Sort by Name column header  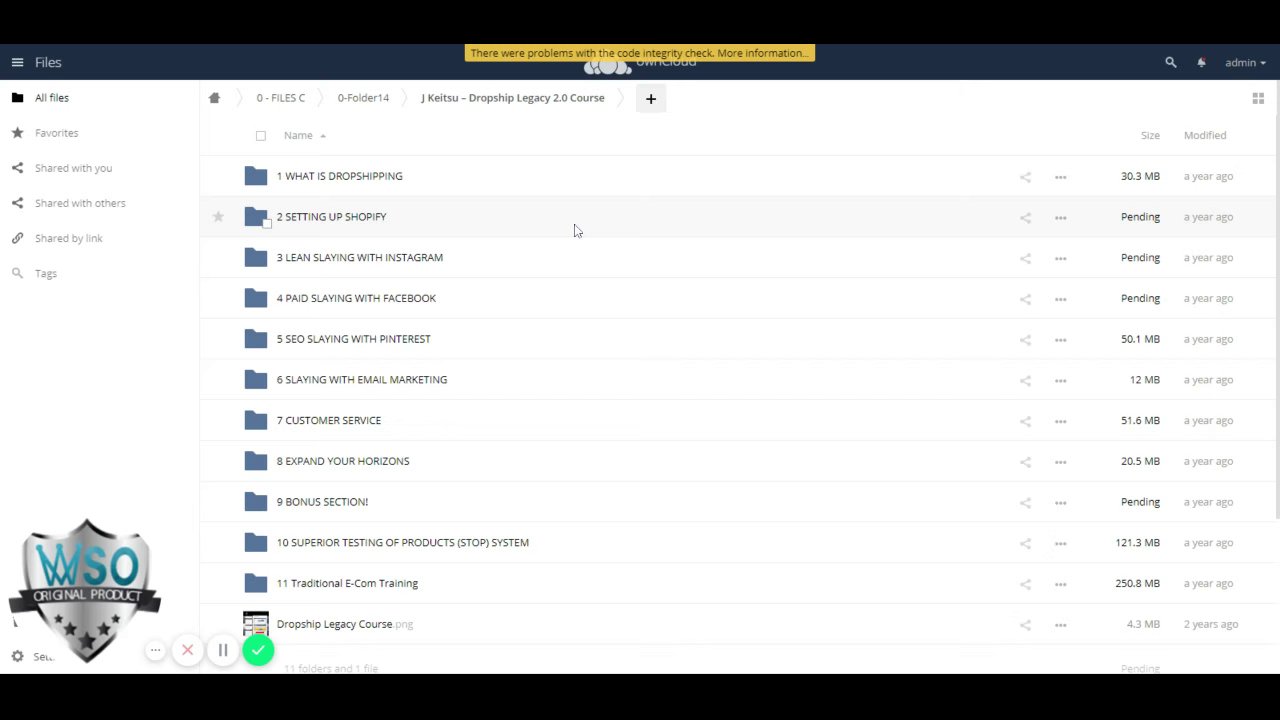(x=298, y=135)
